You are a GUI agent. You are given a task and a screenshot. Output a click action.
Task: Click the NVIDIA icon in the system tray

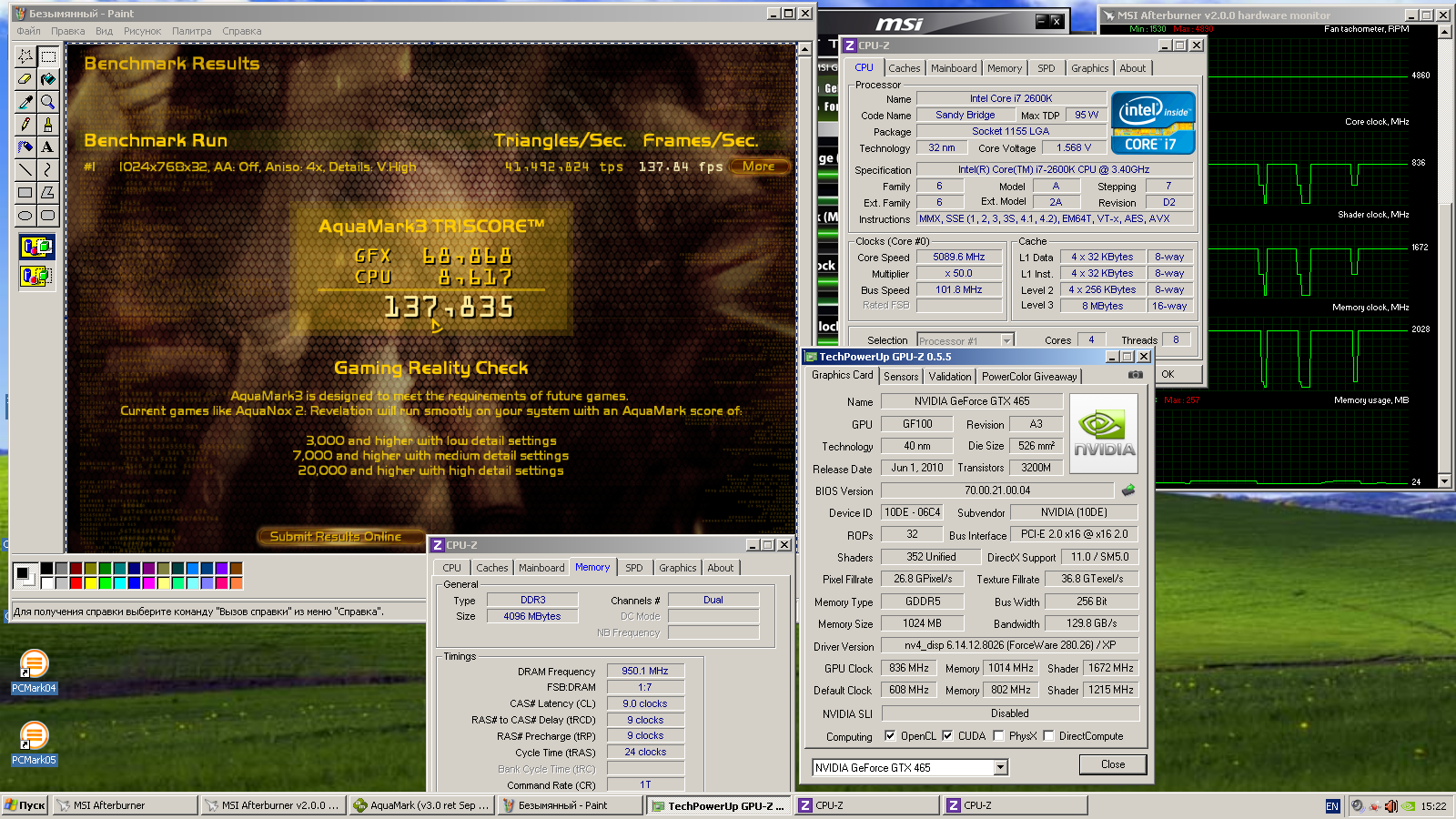click(x=1409, y=806)
